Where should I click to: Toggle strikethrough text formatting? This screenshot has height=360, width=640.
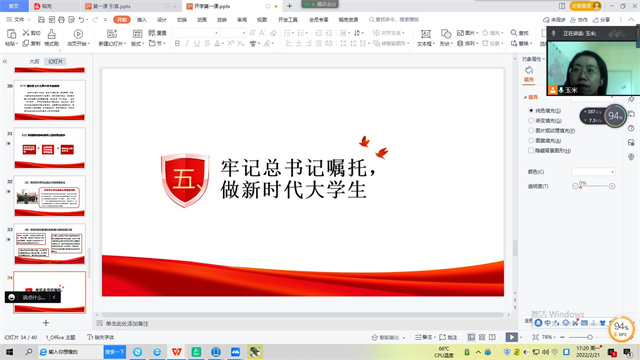coord(207,43)
